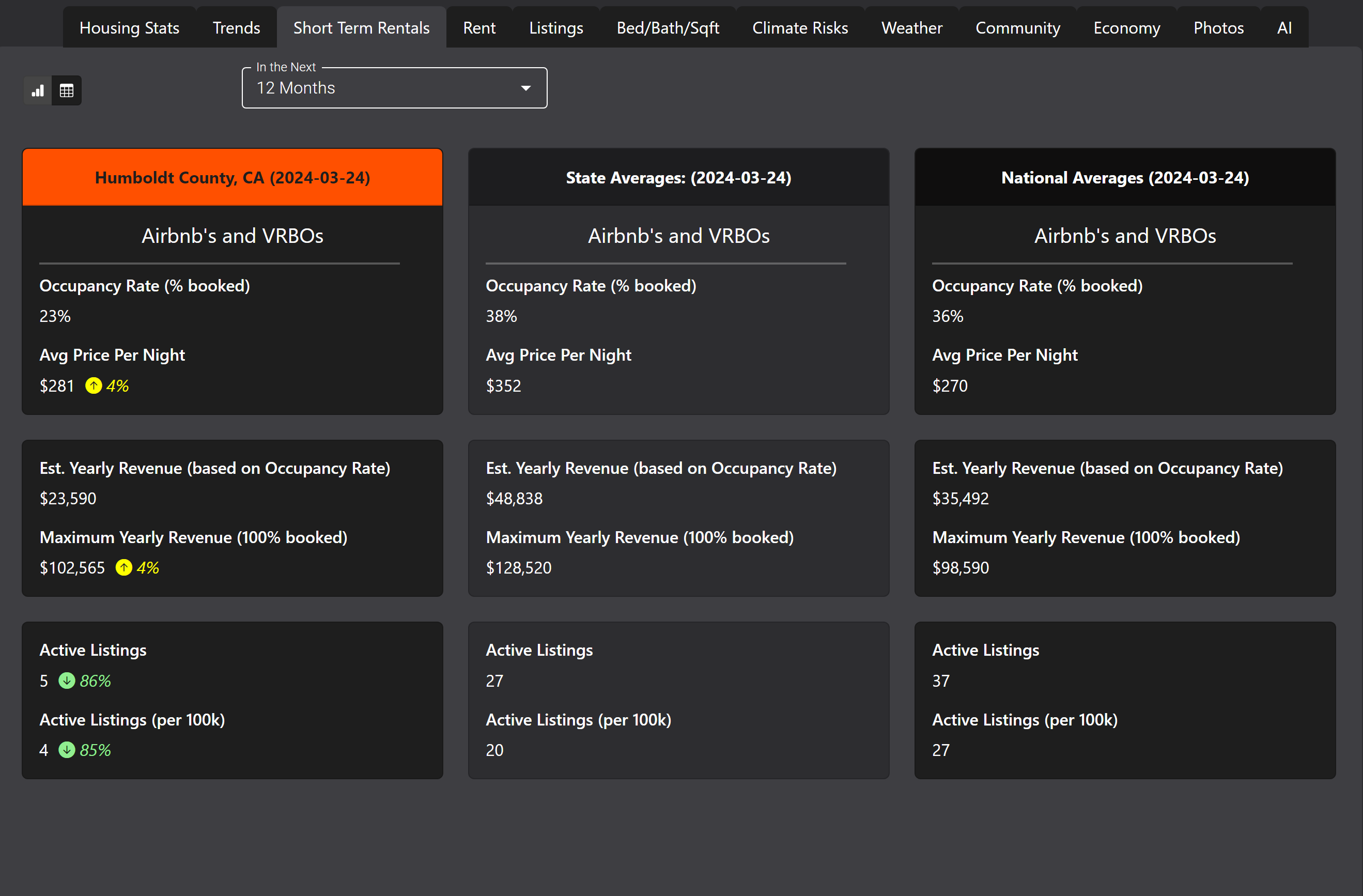Click up-arrow icon beside $281 price
Image resolution: width=1363 pixels, height=896 pixels.
[94, 385]
